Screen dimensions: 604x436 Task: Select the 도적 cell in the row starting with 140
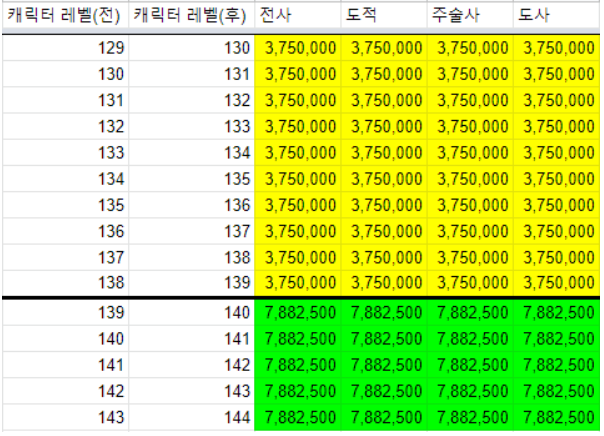pos(384,339)
